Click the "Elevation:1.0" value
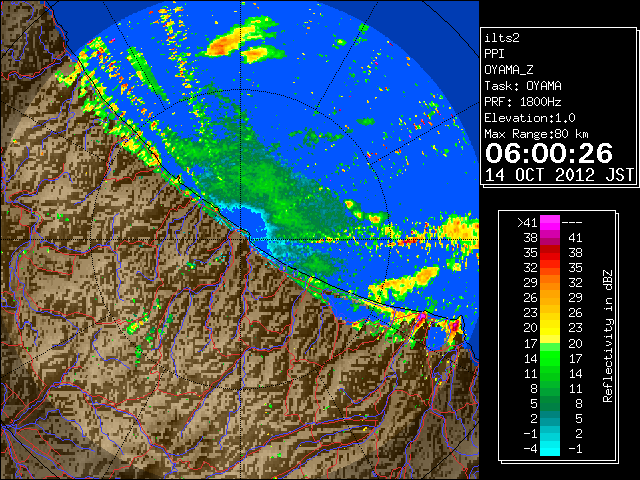The width and height of the screenshot is (640, 480). tap(530, 118)
